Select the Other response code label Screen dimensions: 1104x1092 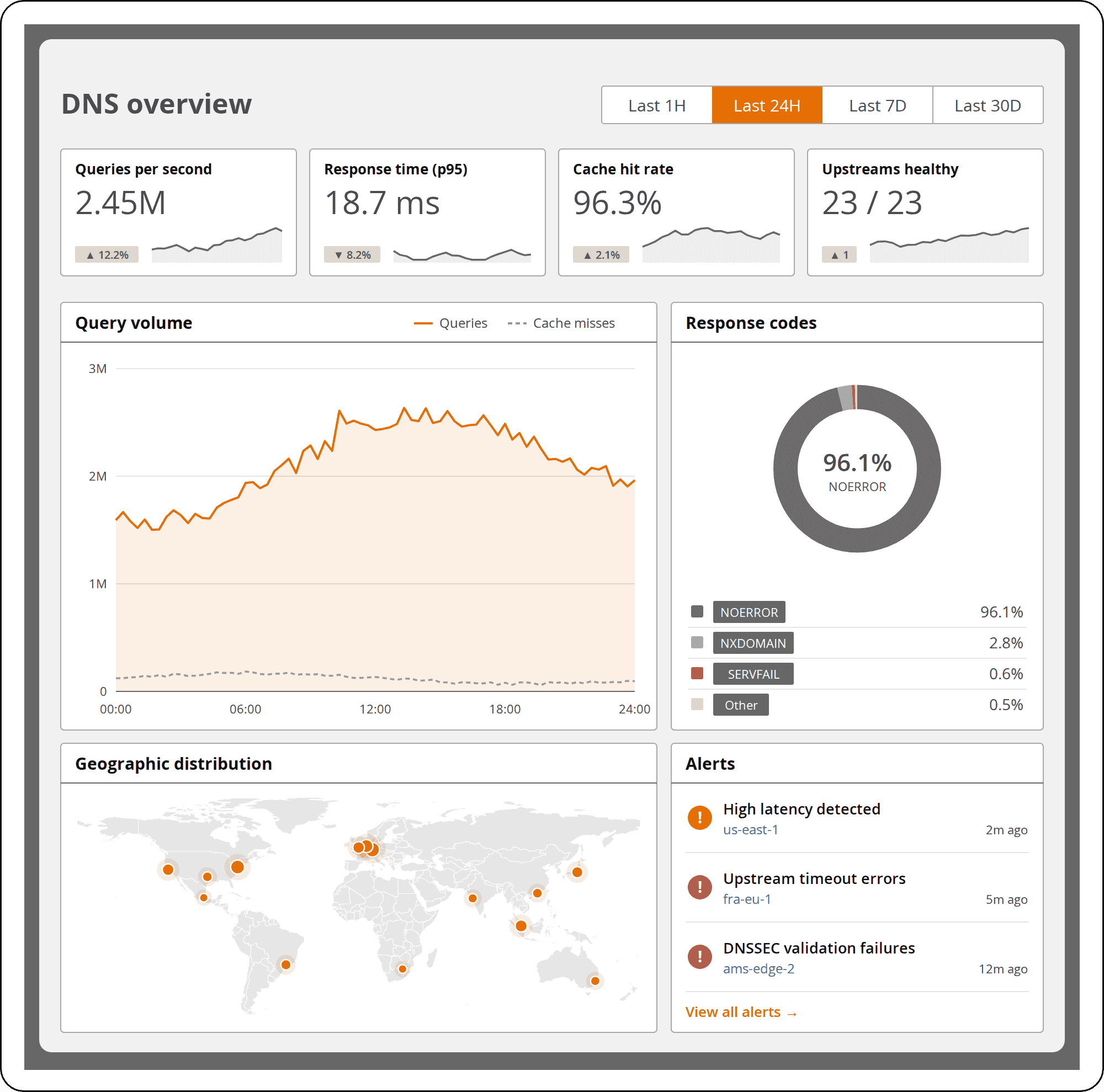741,704
